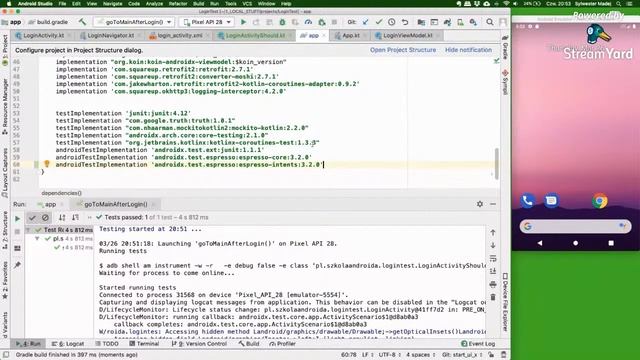640x360 pixels.
Task: Switch to LoginViewModel.kt tab
Action: click(408, 36)
